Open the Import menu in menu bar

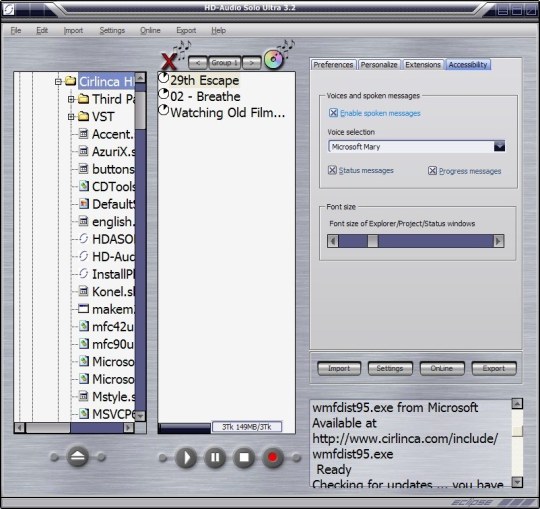pyautogui.click(x=73, y=31)
